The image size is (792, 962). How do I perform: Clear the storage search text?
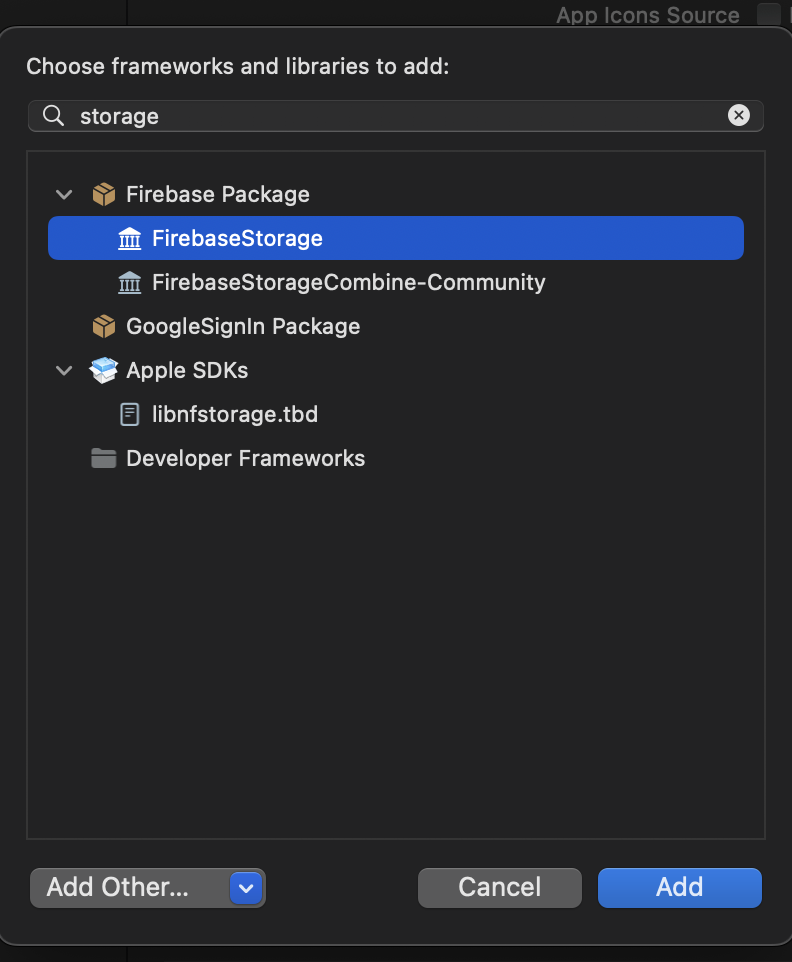coord(738,115)
